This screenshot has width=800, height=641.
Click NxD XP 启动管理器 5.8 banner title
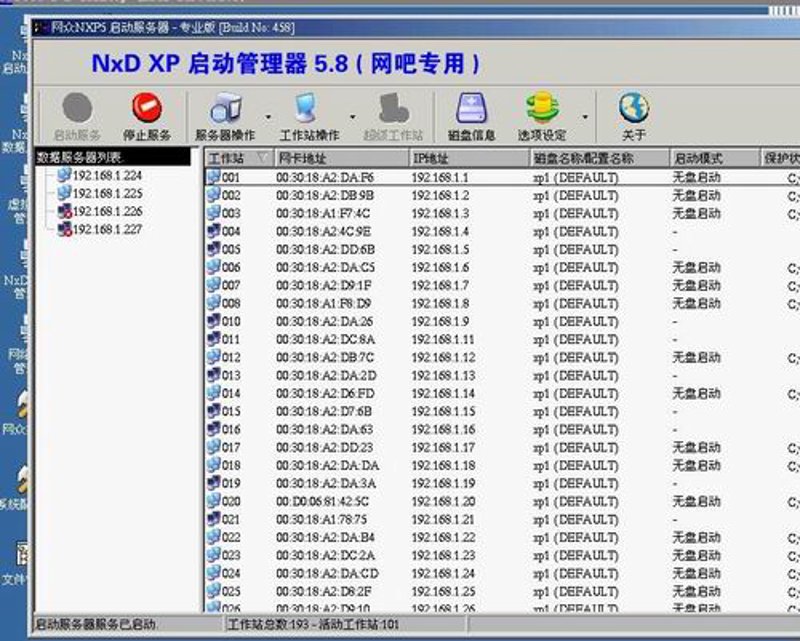tap(286, 64)
